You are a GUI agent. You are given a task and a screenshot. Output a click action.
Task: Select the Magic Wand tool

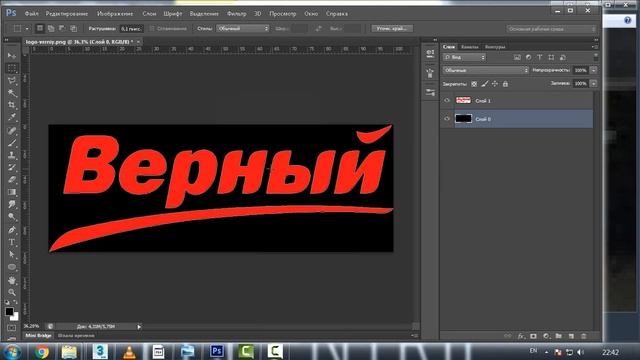pyautogui.click(x=12, y=93)
